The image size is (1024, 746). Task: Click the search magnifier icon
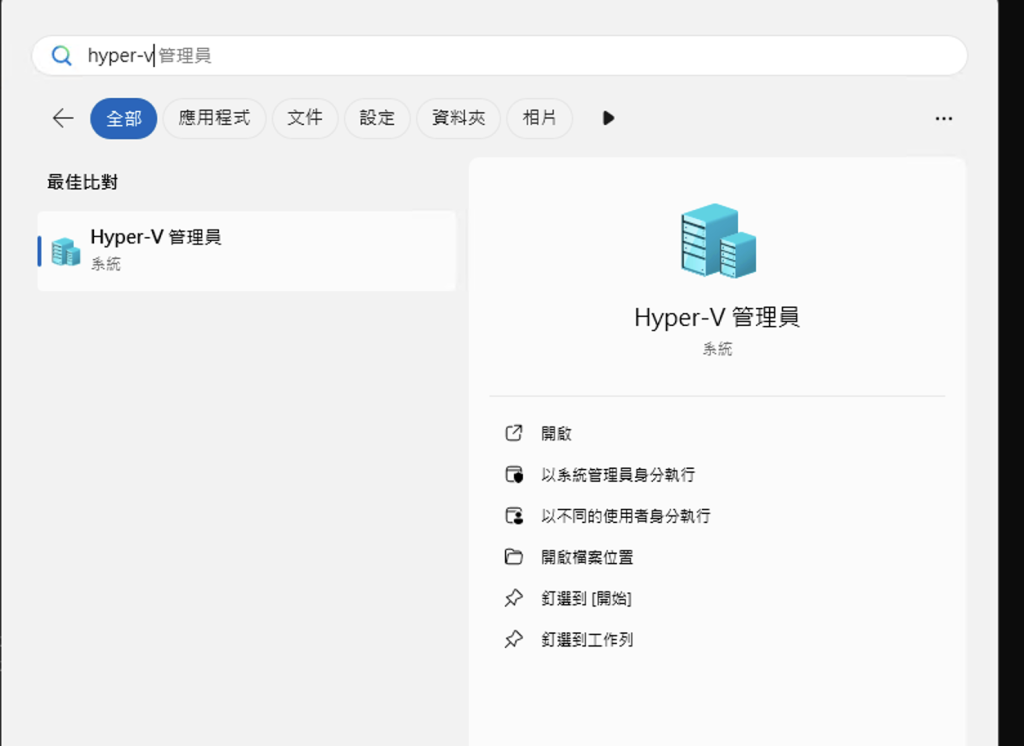point(62,56)
